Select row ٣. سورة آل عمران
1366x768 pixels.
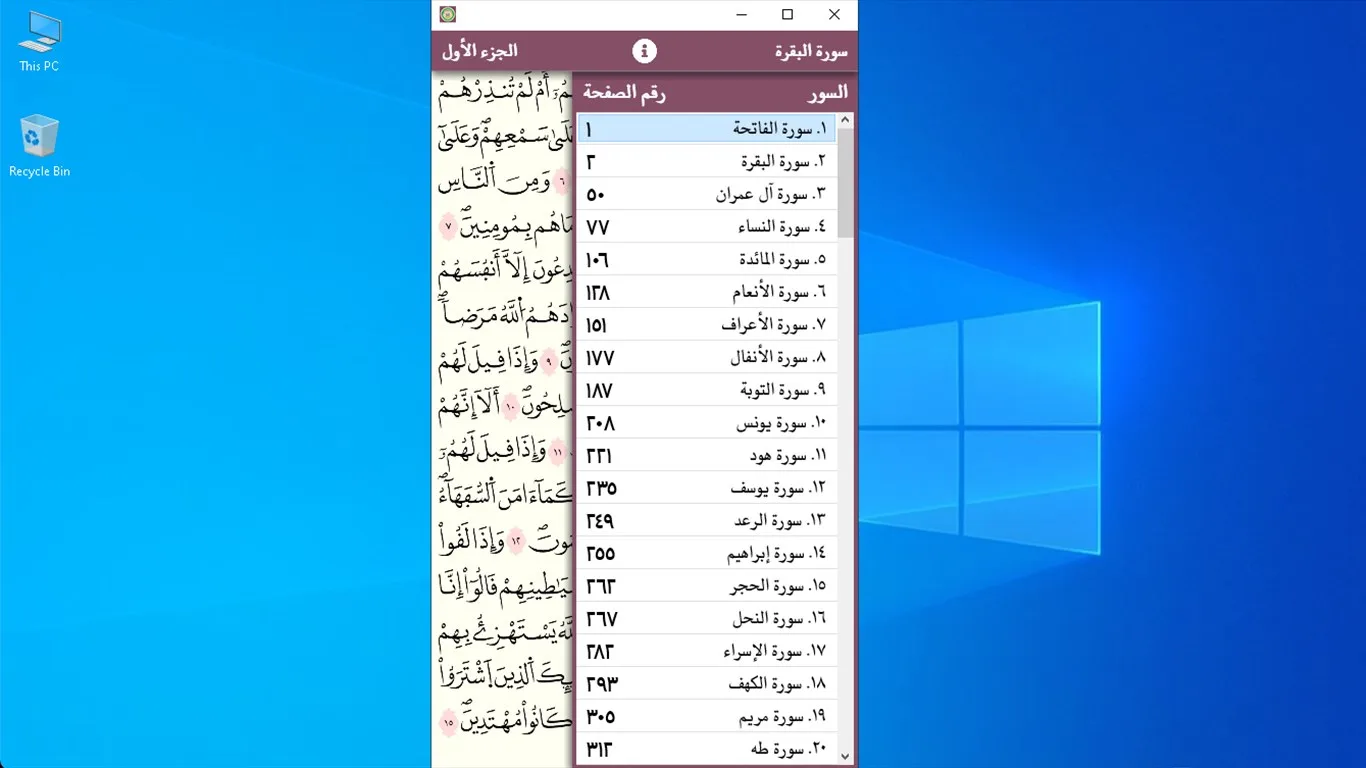point(706,194)
